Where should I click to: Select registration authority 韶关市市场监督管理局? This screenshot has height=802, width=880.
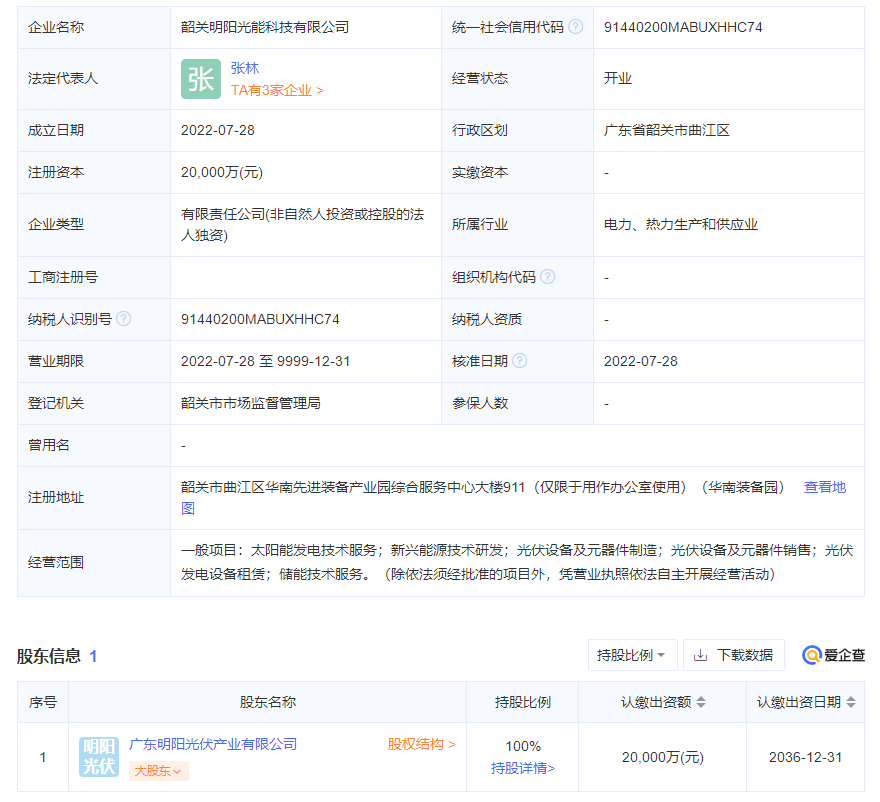(251, 403)
